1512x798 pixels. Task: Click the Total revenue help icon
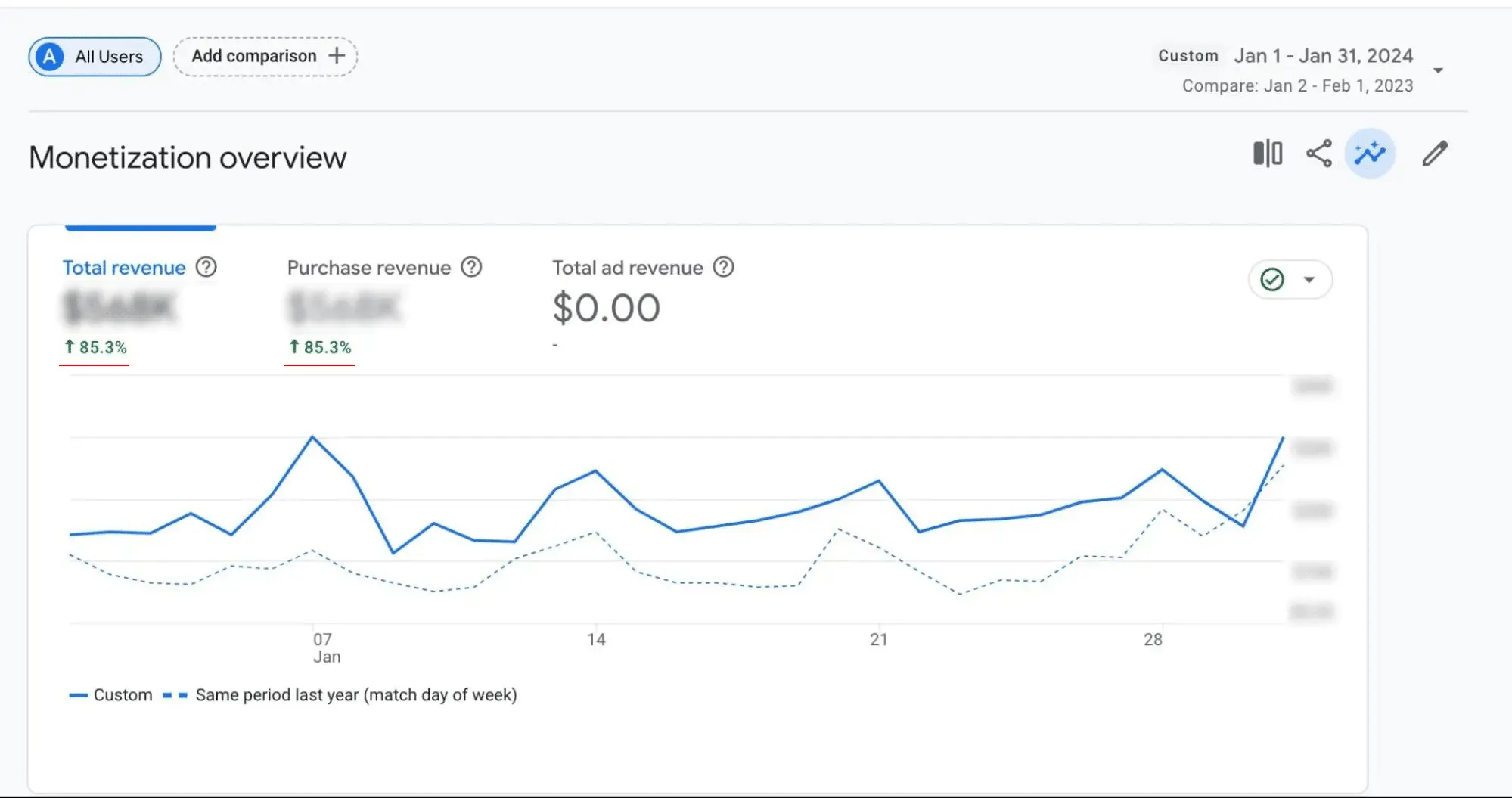pyautogui.click(x=206, y=267)
